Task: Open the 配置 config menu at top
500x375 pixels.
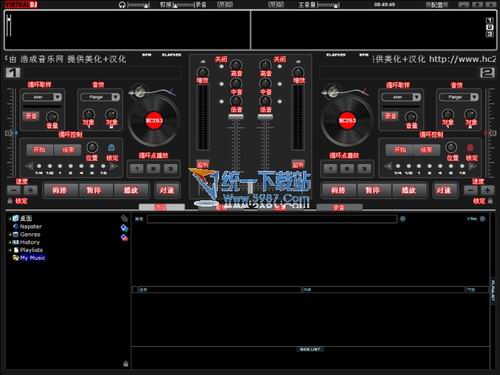Action: [x=437, y=5]
